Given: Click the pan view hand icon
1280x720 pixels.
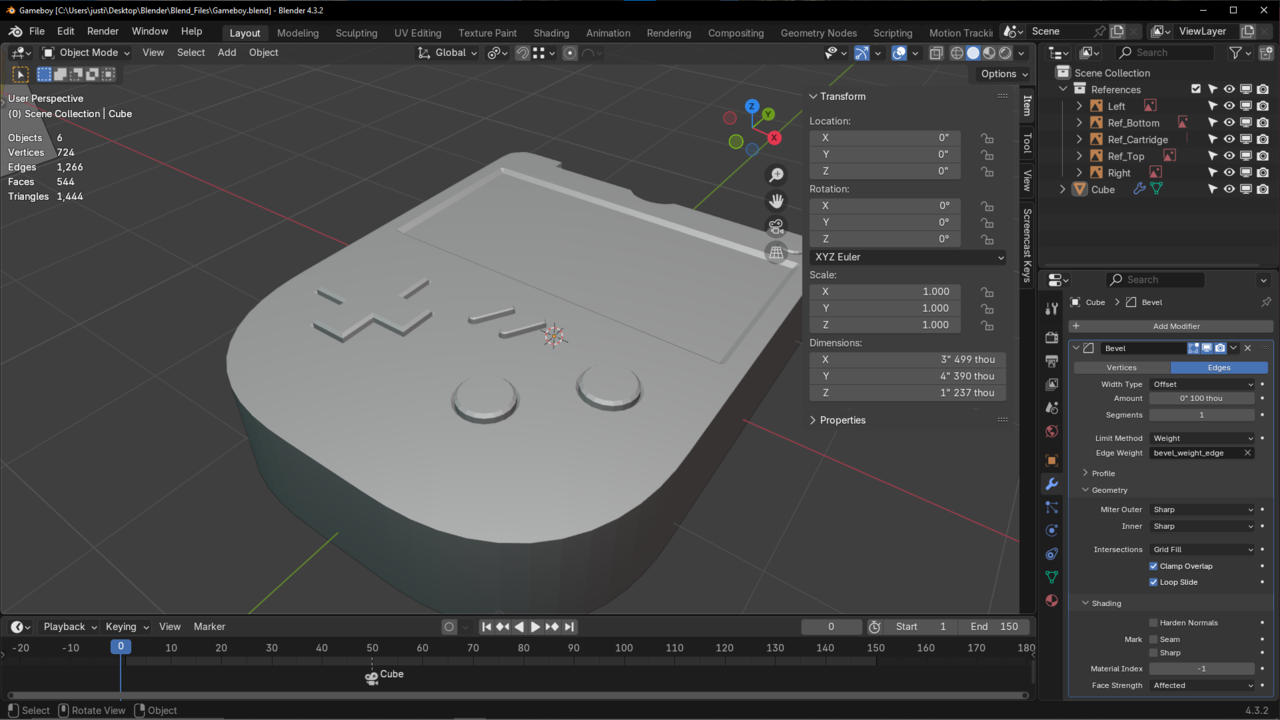Looking at the screenshot, I should click(776, 201).
